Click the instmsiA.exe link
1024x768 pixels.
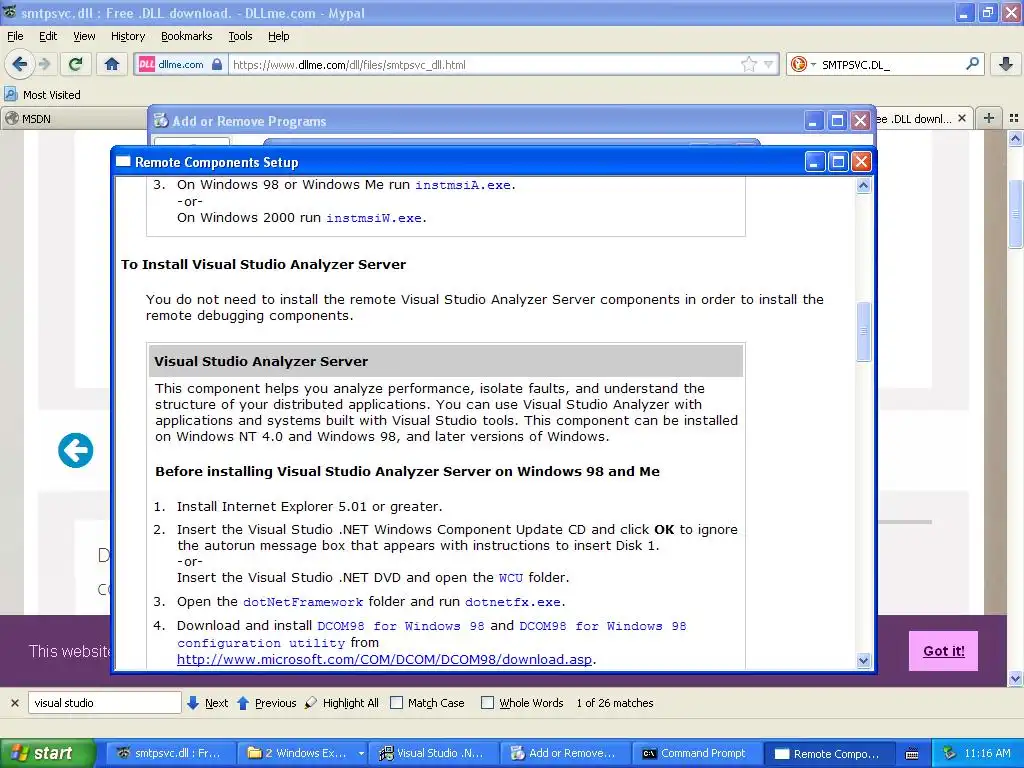[463, 185]
